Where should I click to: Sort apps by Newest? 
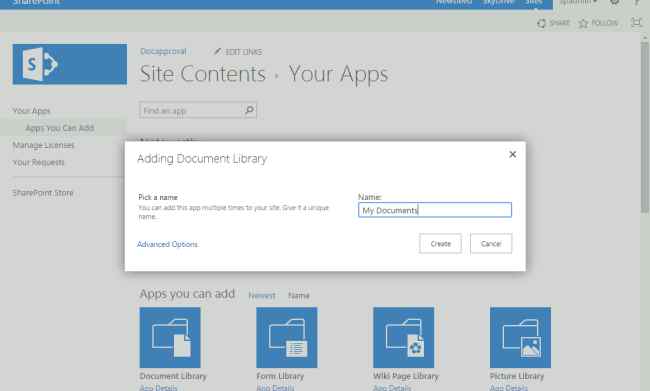pos(262,296)
